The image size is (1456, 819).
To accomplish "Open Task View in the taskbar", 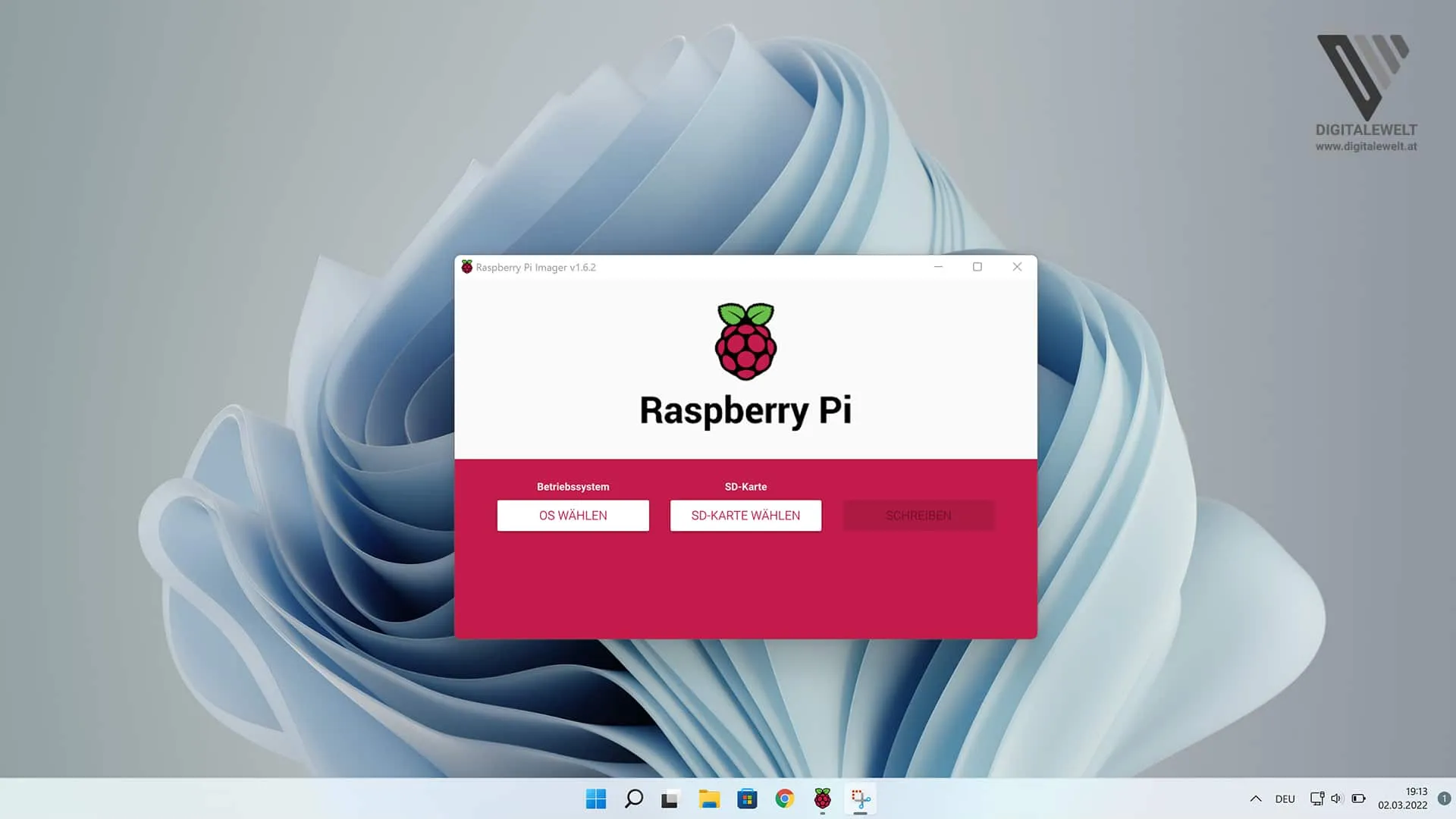I will (x=670, y=799).
